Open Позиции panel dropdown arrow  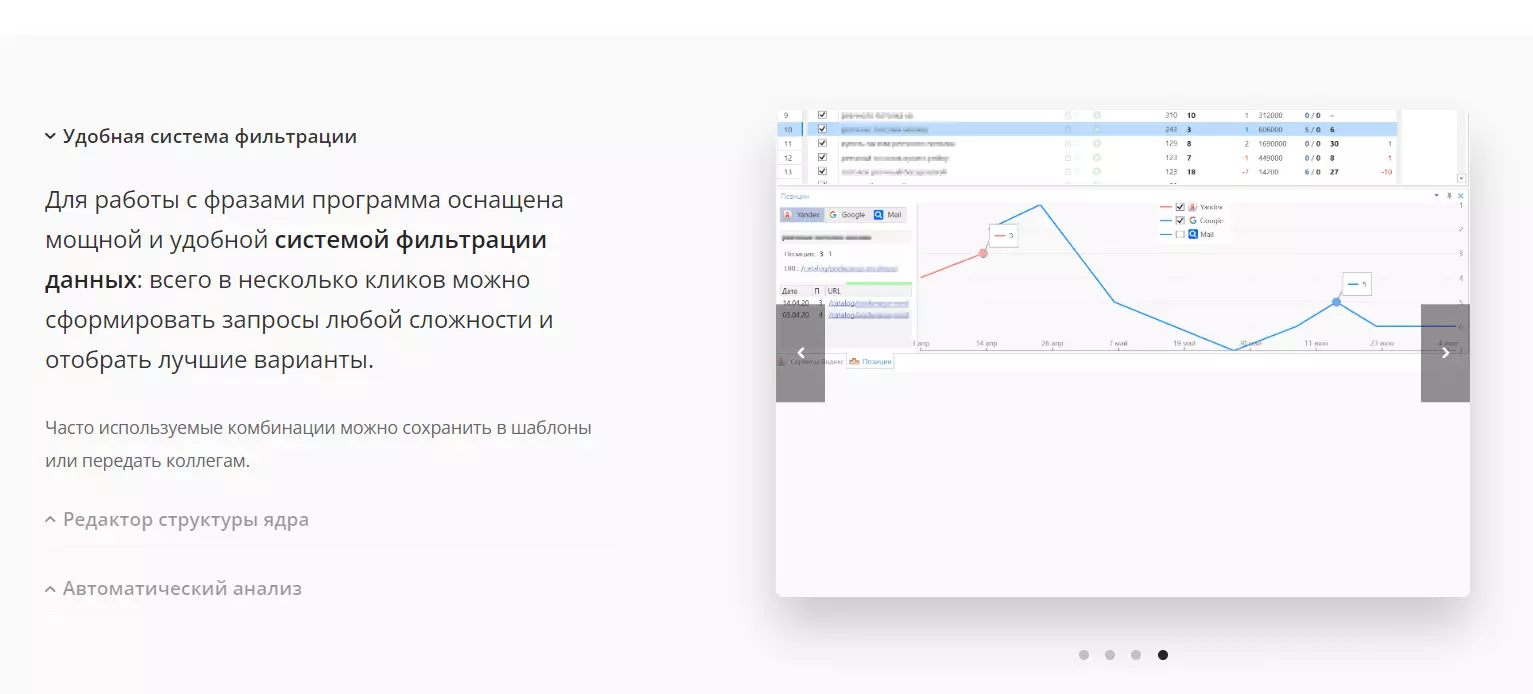[1436, 195]
